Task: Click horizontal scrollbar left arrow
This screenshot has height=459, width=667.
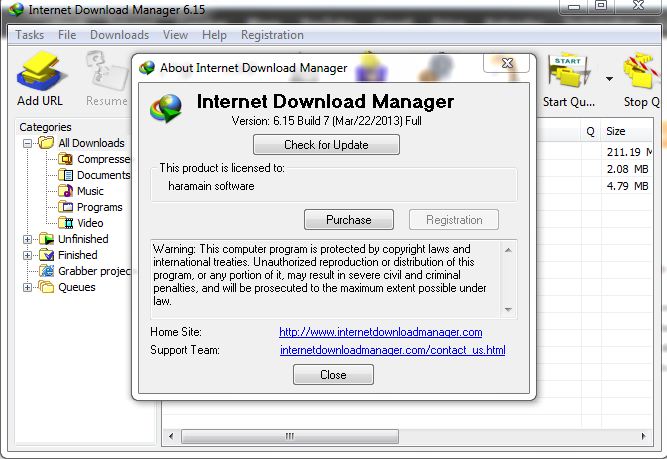Action: point(171,436)
